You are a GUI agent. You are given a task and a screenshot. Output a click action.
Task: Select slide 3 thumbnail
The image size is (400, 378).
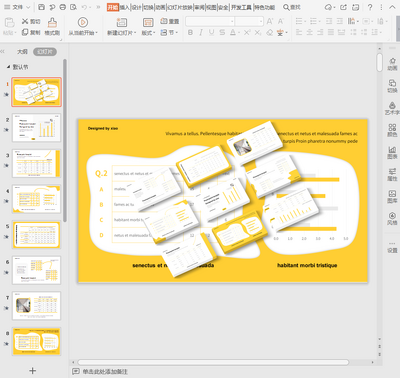coord(36,163)
